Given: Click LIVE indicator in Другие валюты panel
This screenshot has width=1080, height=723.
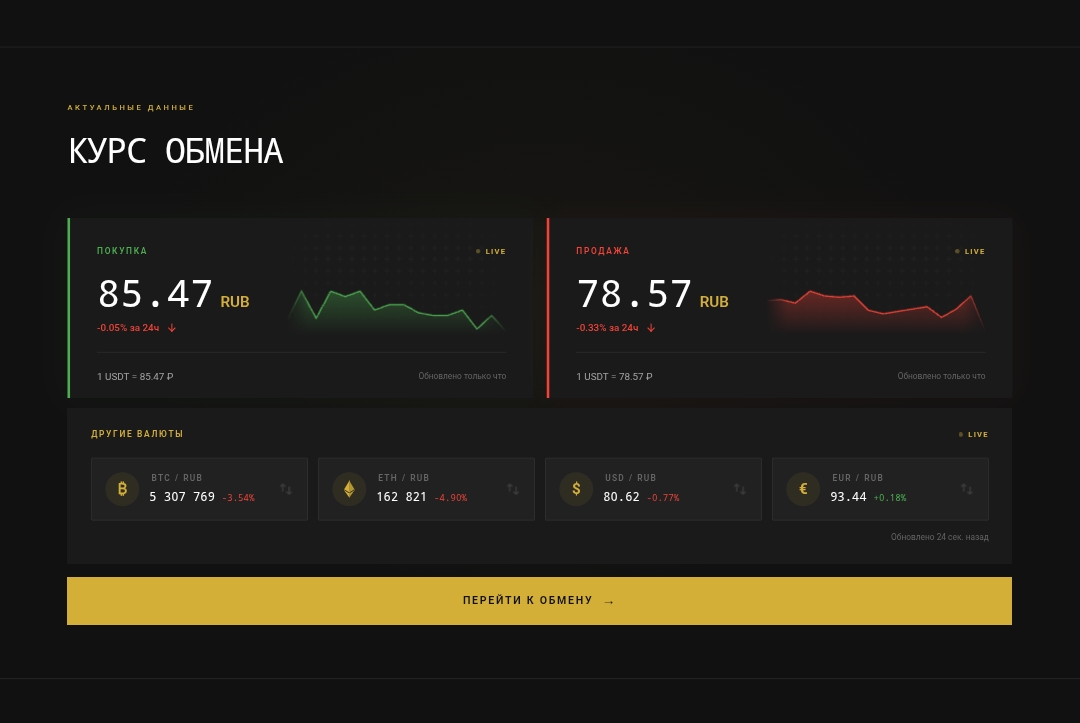Looking at the screenshot, I should pyautogui.click(x=973, y=434).
